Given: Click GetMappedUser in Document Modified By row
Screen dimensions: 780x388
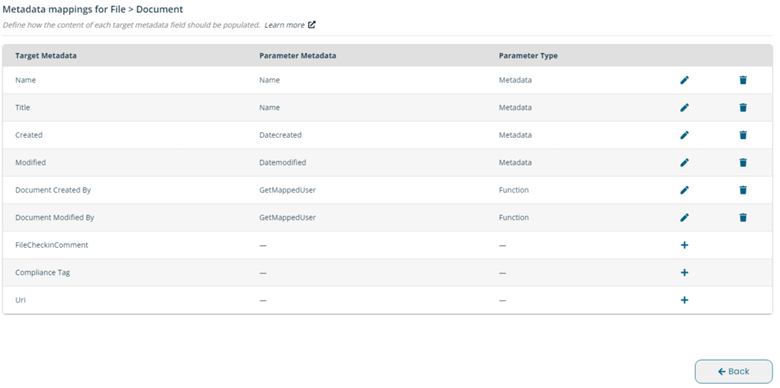Looking at the screenshot, I should pos(288,217).
